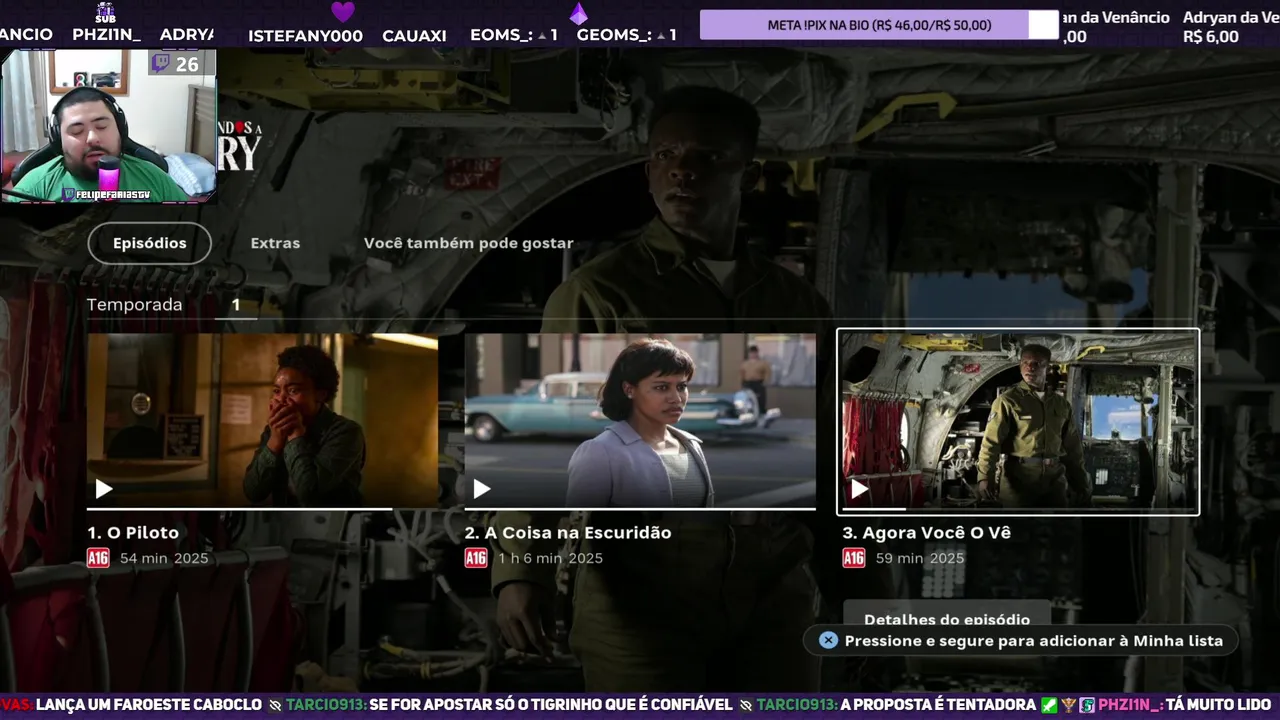This screenshot has width=1280, height=720.
Task: Click title text 3. Agora Você O Vê
Action: coord(927,533)
